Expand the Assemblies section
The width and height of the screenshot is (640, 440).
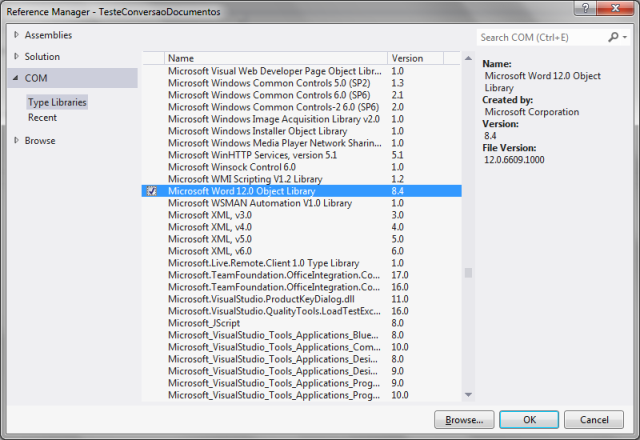(16, 35)
